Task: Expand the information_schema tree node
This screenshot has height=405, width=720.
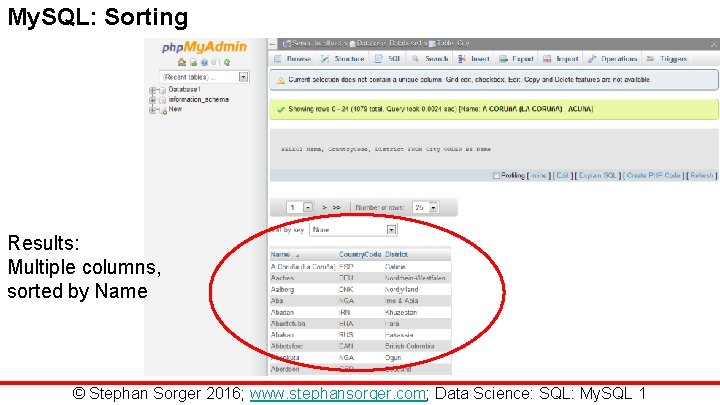Action: pyautogui.click(x=152, y=100)
